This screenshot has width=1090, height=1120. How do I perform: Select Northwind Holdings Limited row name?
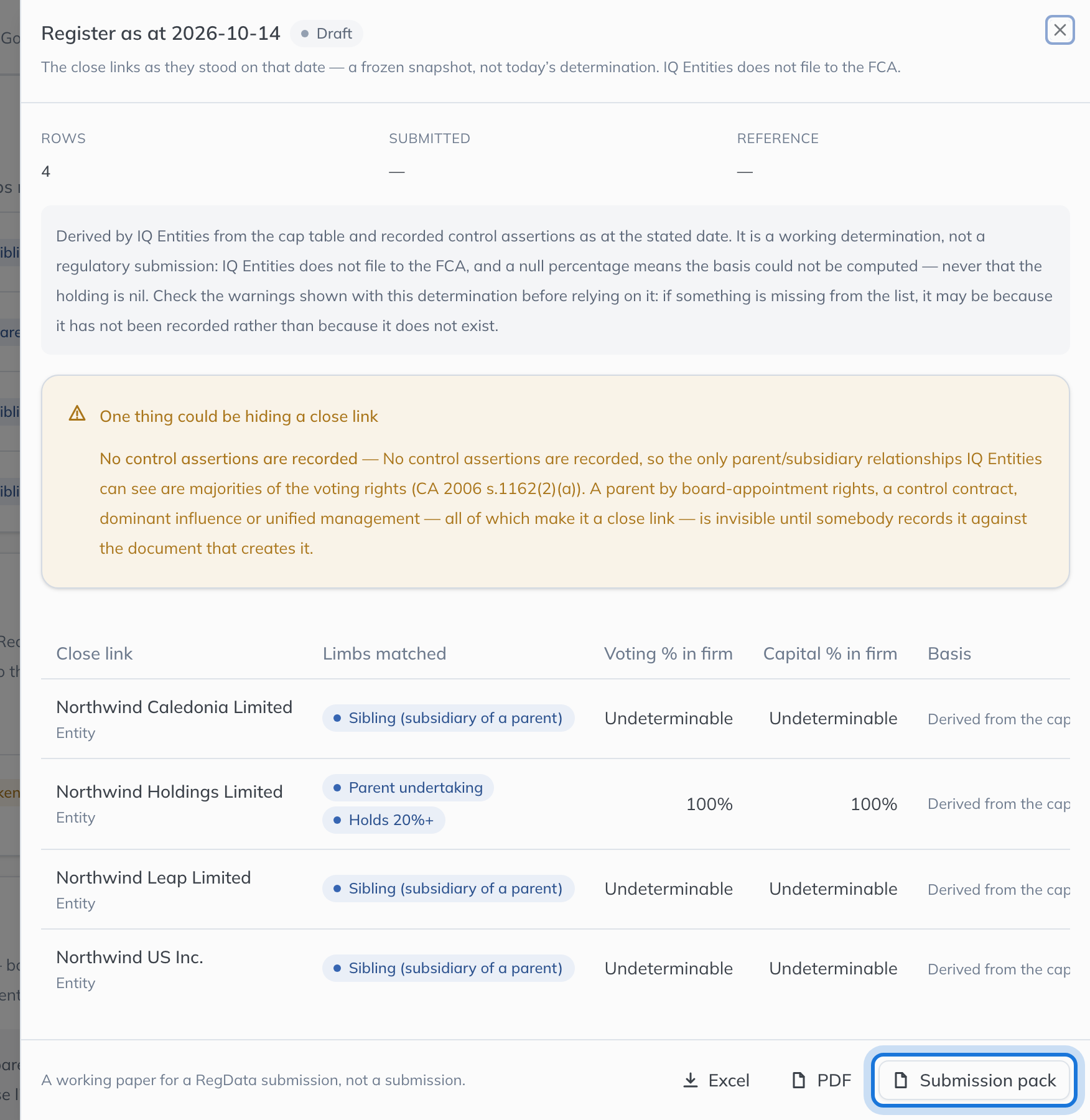click(x=169, y=791)
